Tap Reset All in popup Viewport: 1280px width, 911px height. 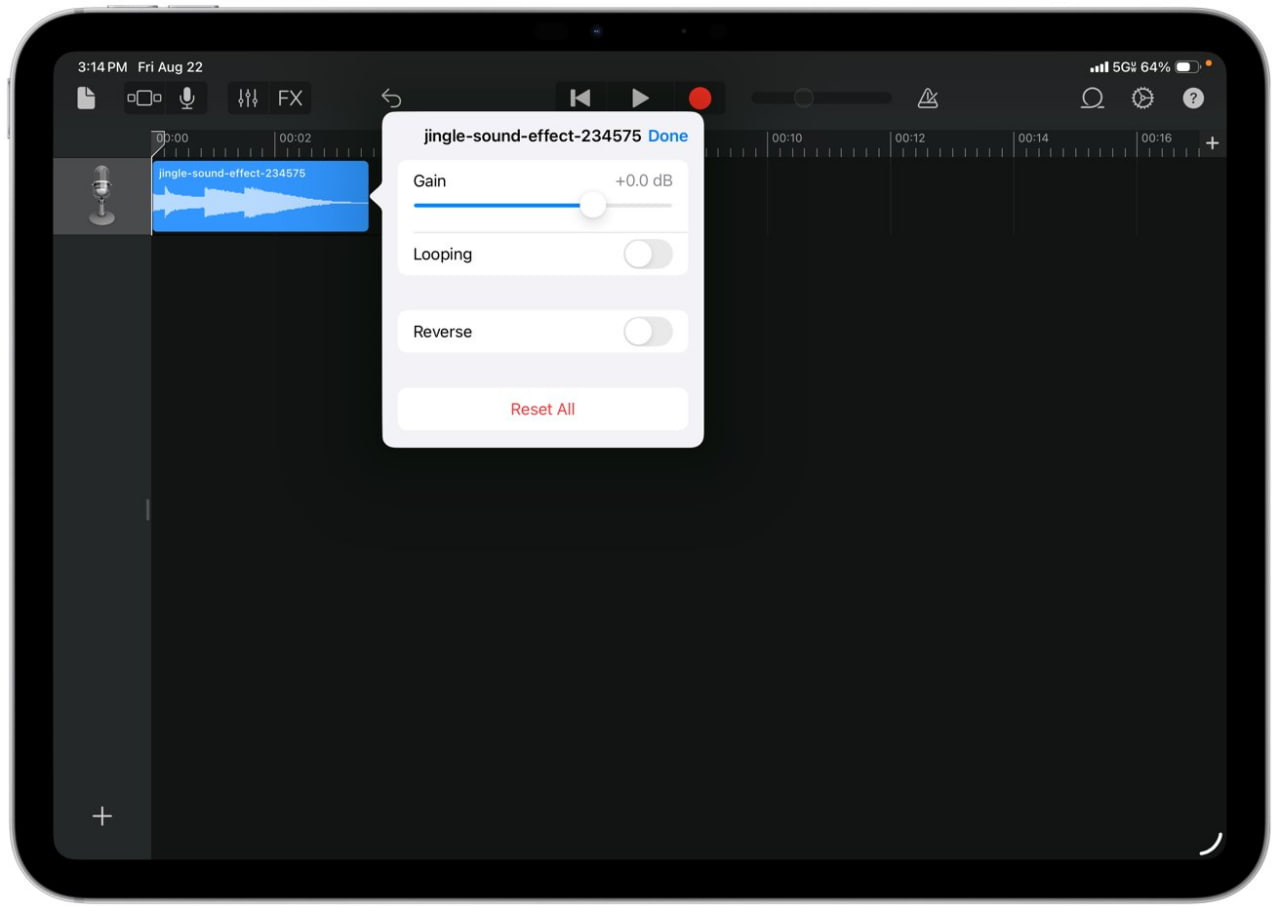(x=542, y=409)
